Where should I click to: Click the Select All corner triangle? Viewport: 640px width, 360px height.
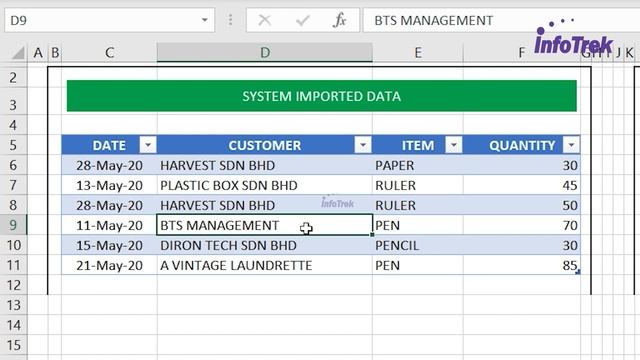tap(17, 53)
